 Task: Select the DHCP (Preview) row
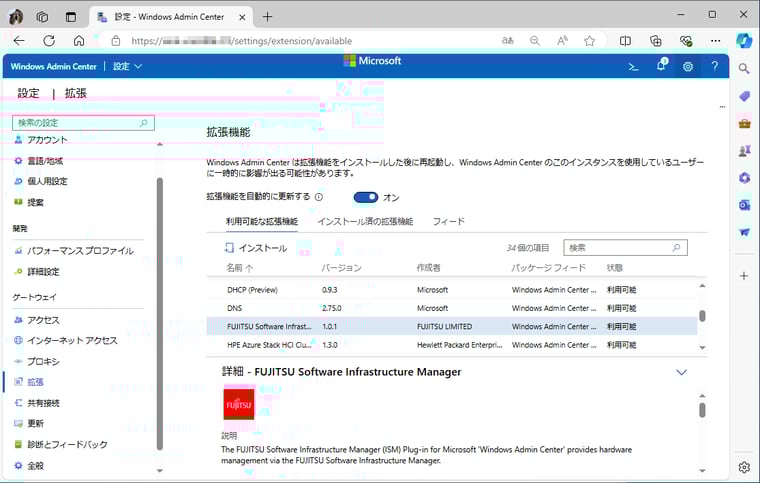coord(452,290)
